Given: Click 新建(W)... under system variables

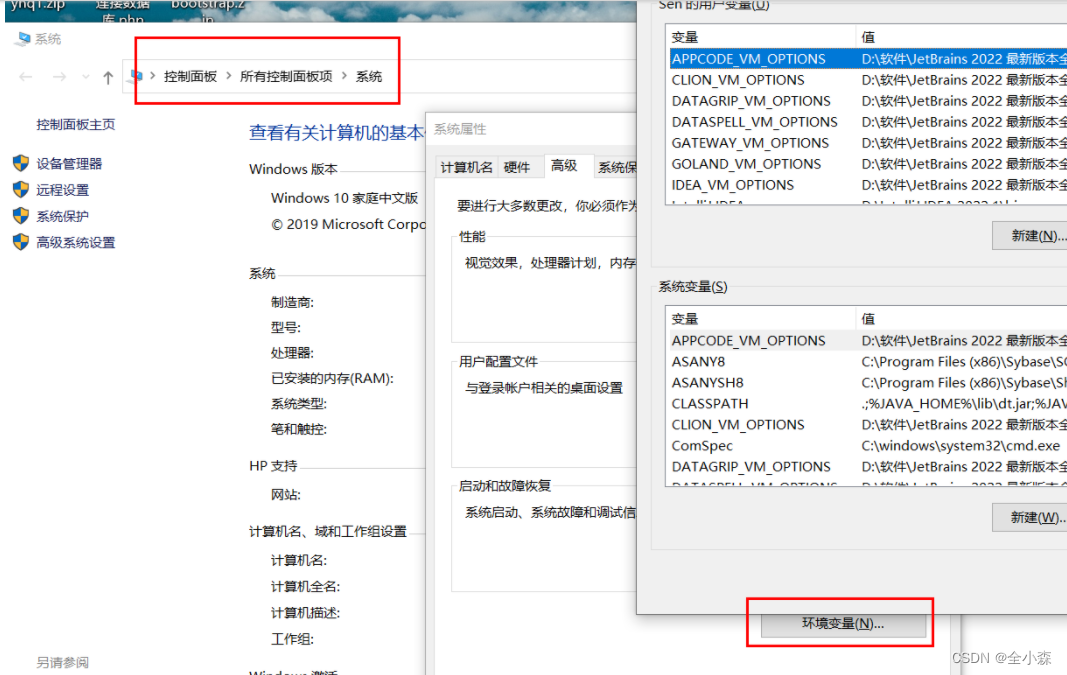Looking at the screenshot, I should pos(1030,517).
